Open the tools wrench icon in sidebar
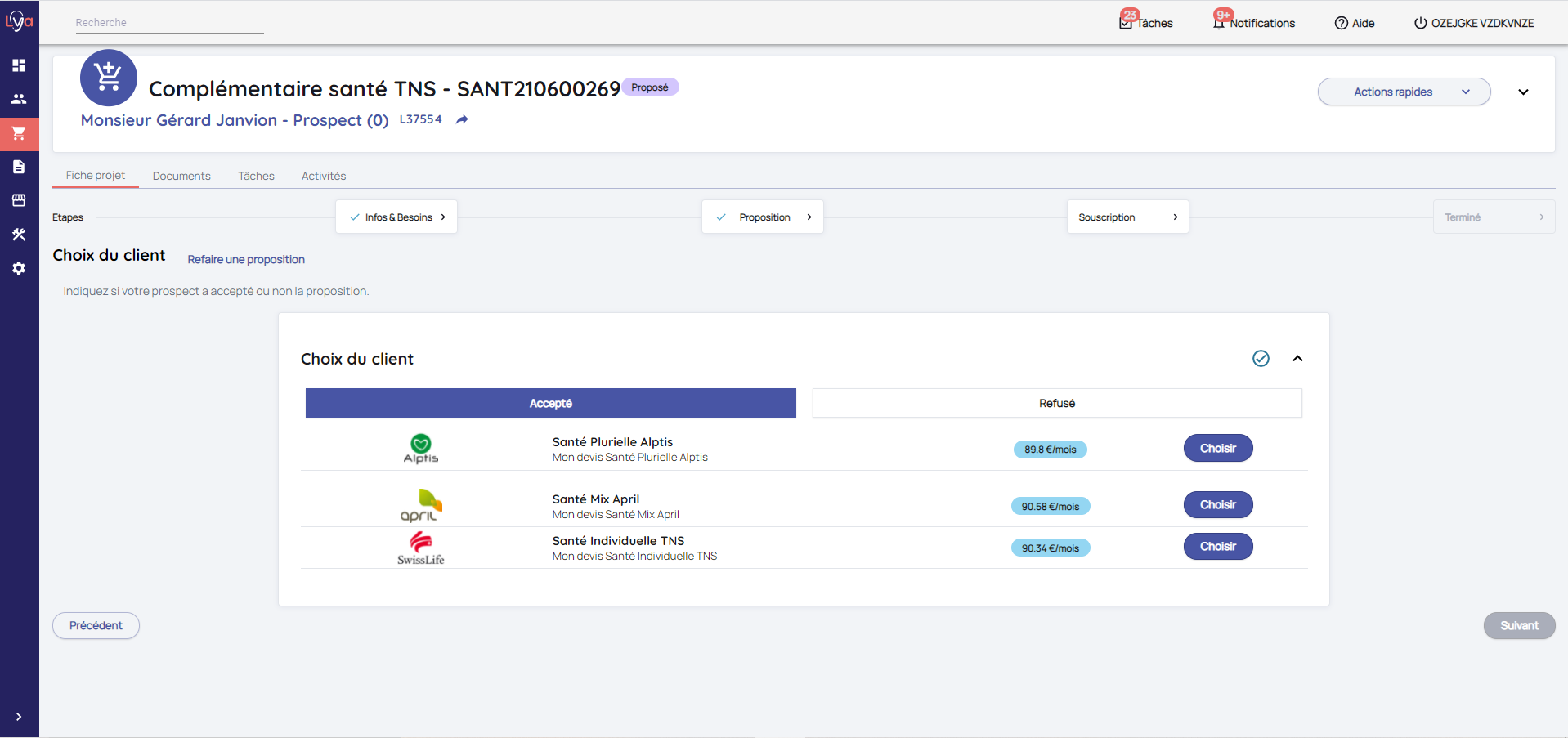The image size is (1568, 738). [x=19, y=235]
